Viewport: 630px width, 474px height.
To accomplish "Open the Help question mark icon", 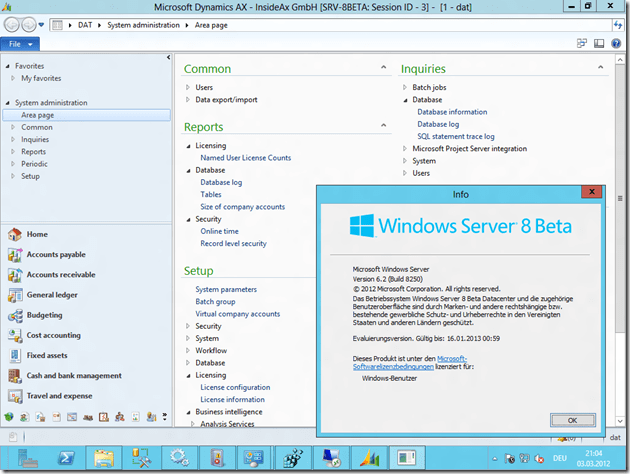I will pyautogui.click(x=616, y=43).
